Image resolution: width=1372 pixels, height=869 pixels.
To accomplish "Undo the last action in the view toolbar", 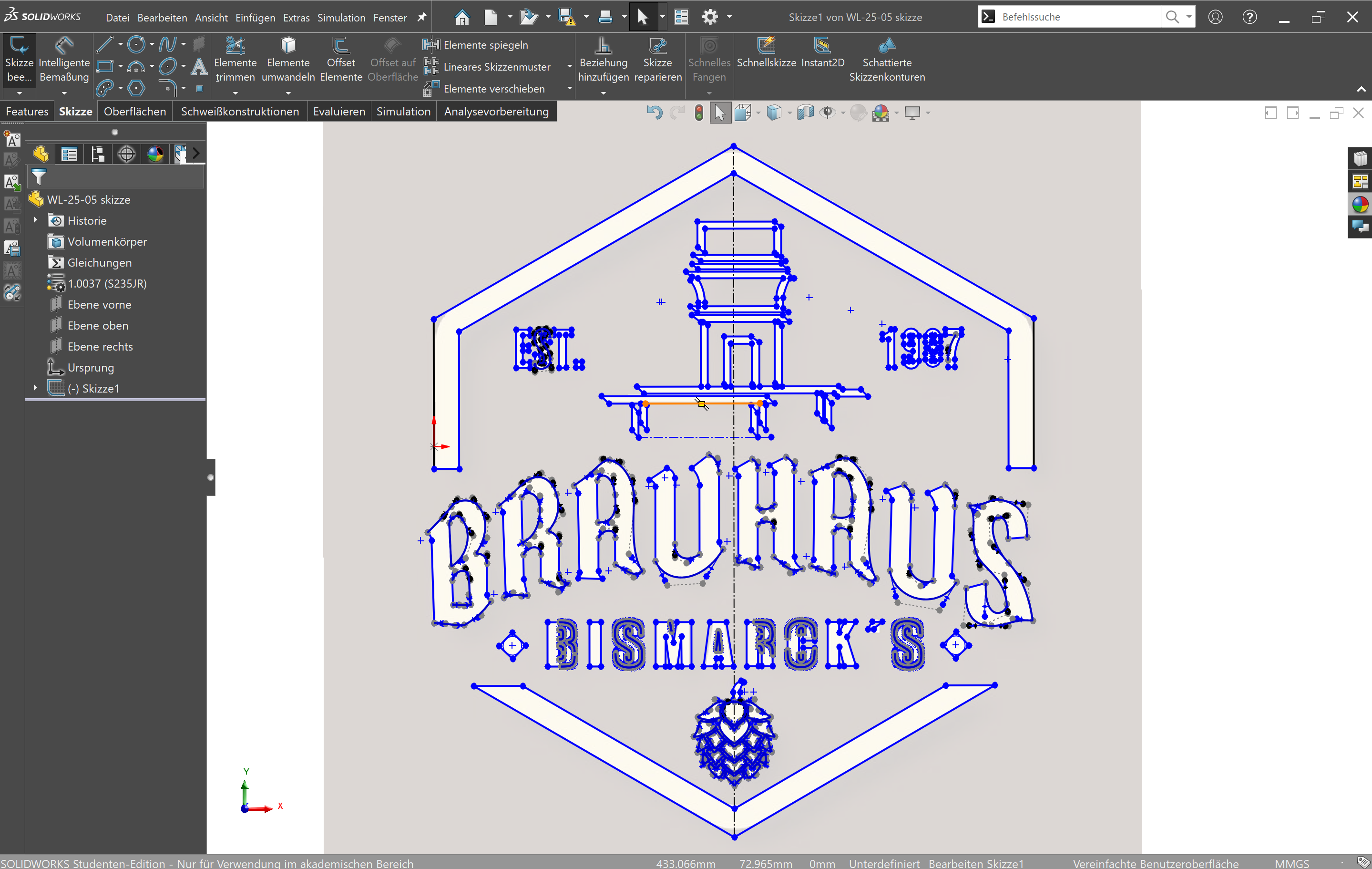I will pos(655,113).
